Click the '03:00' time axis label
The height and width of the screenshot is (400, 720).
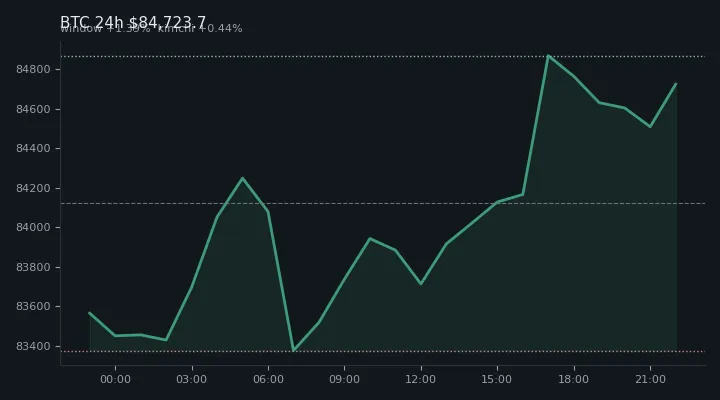(x=191, y=379)
